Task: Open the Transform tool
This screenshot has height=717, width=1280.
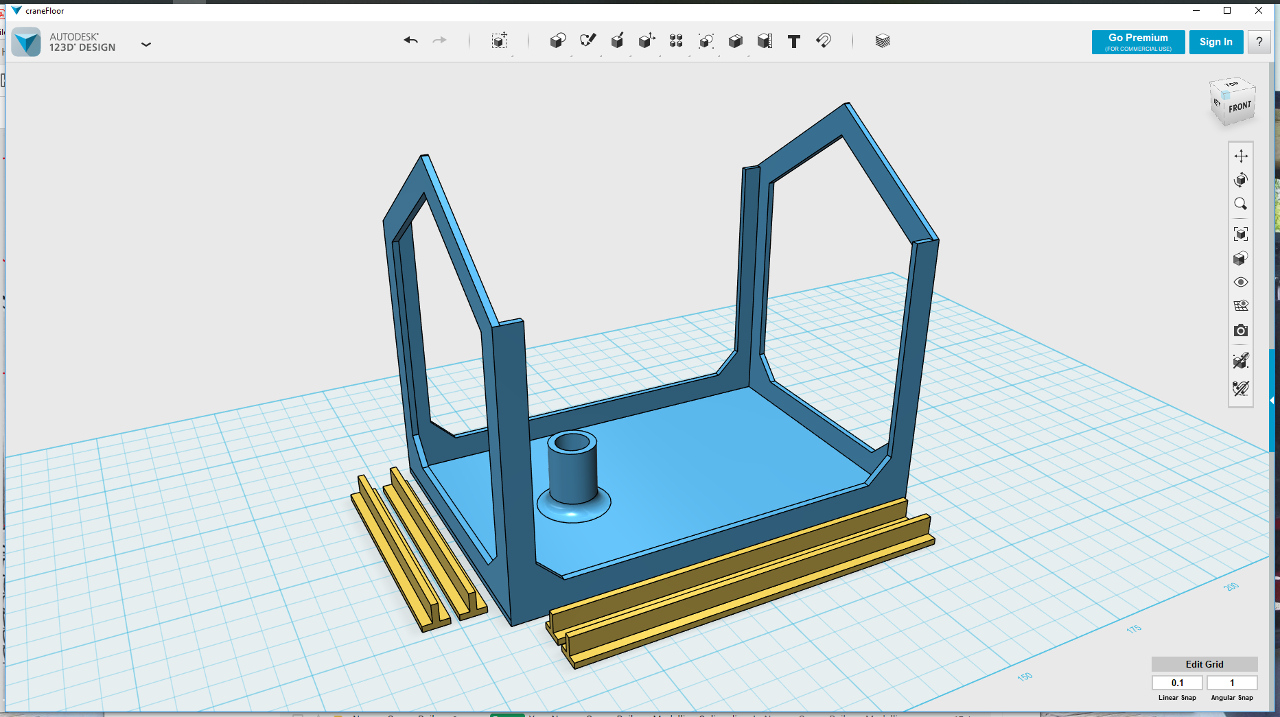Action: pyautogui.click(x=499, y=41)
